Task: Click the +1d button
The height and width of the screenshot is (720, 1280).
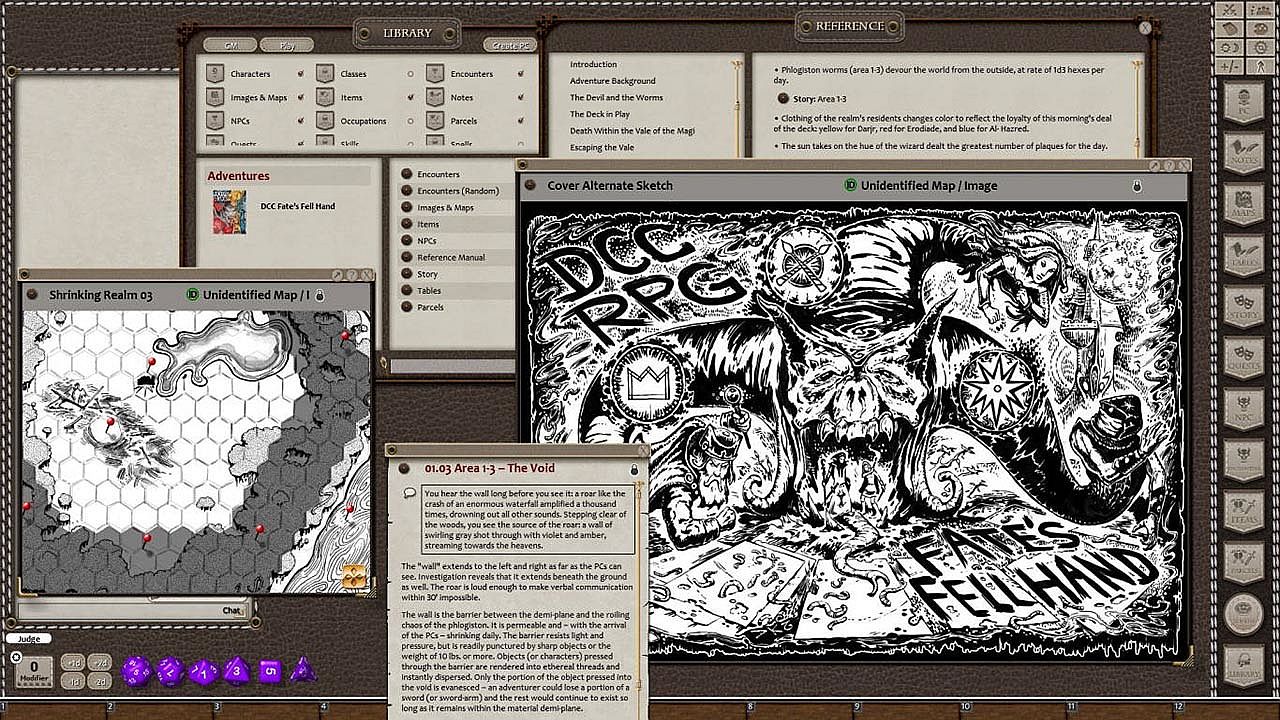Action: click(x=73, y=662)
